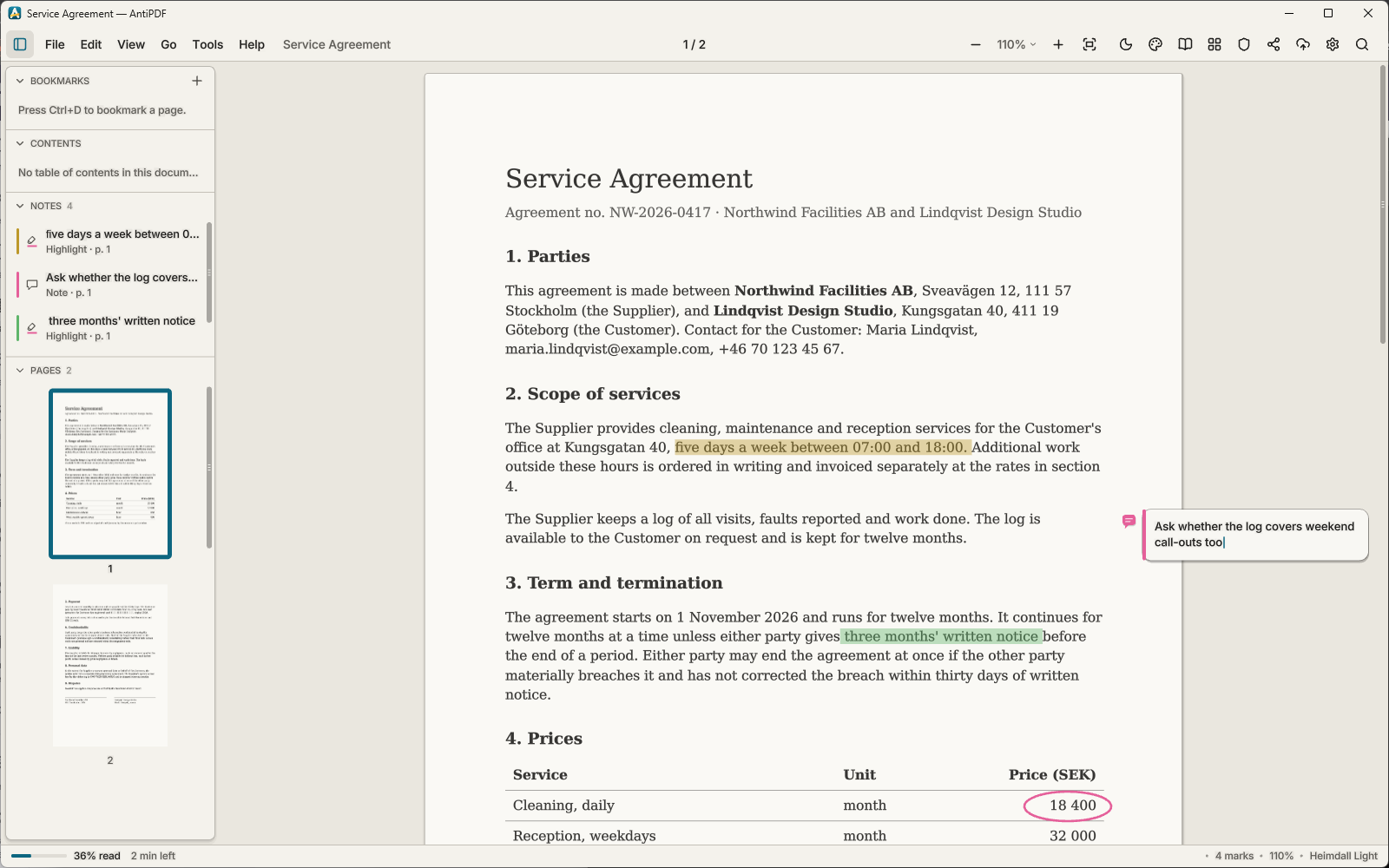Open the Tools menu

tap(207, 44)
